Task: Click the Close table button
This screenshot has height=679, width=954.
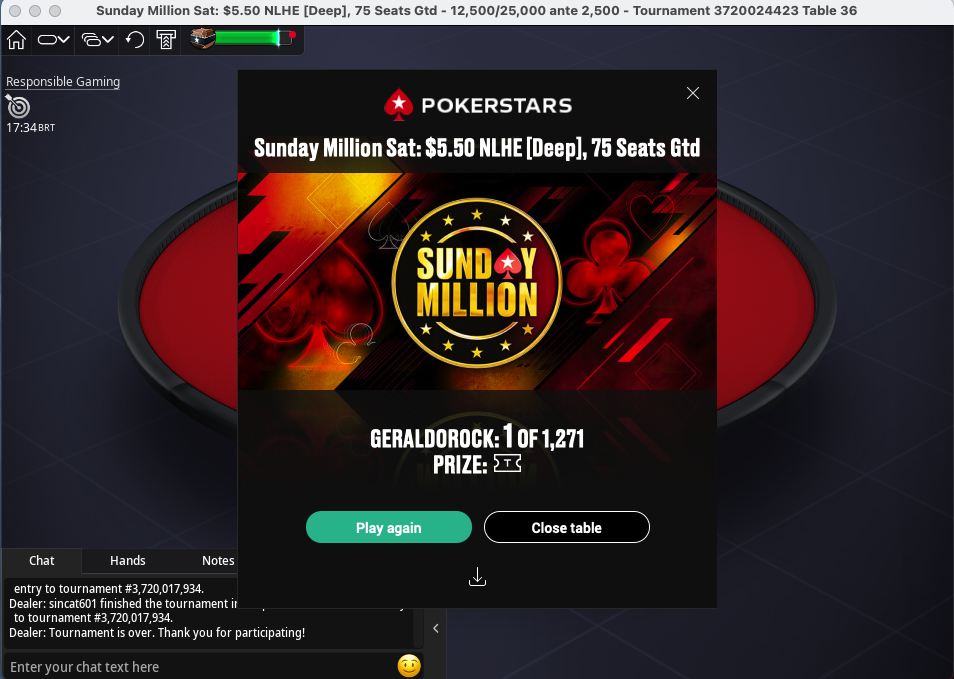Action: [566, 528]
